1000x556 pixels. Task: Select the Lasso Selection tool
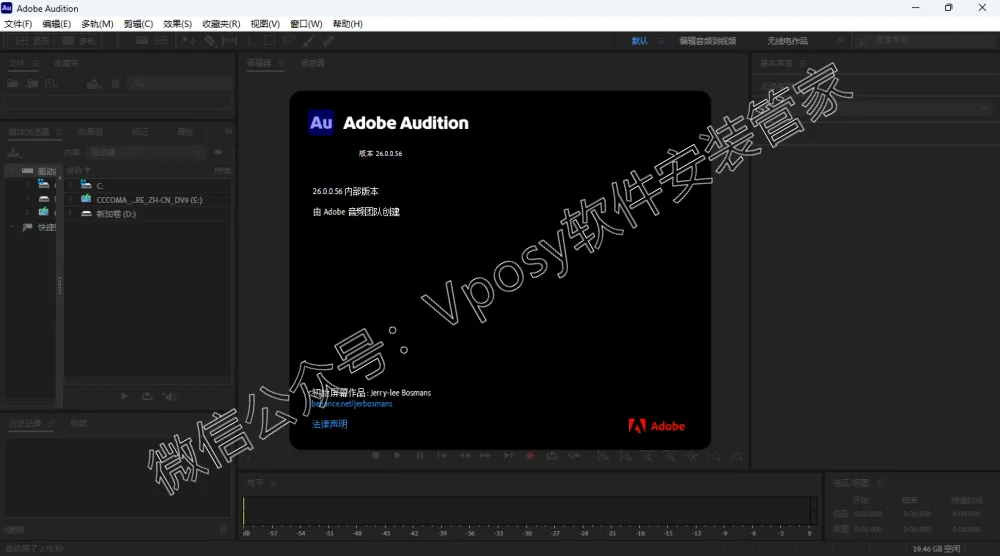click(289, 41)
